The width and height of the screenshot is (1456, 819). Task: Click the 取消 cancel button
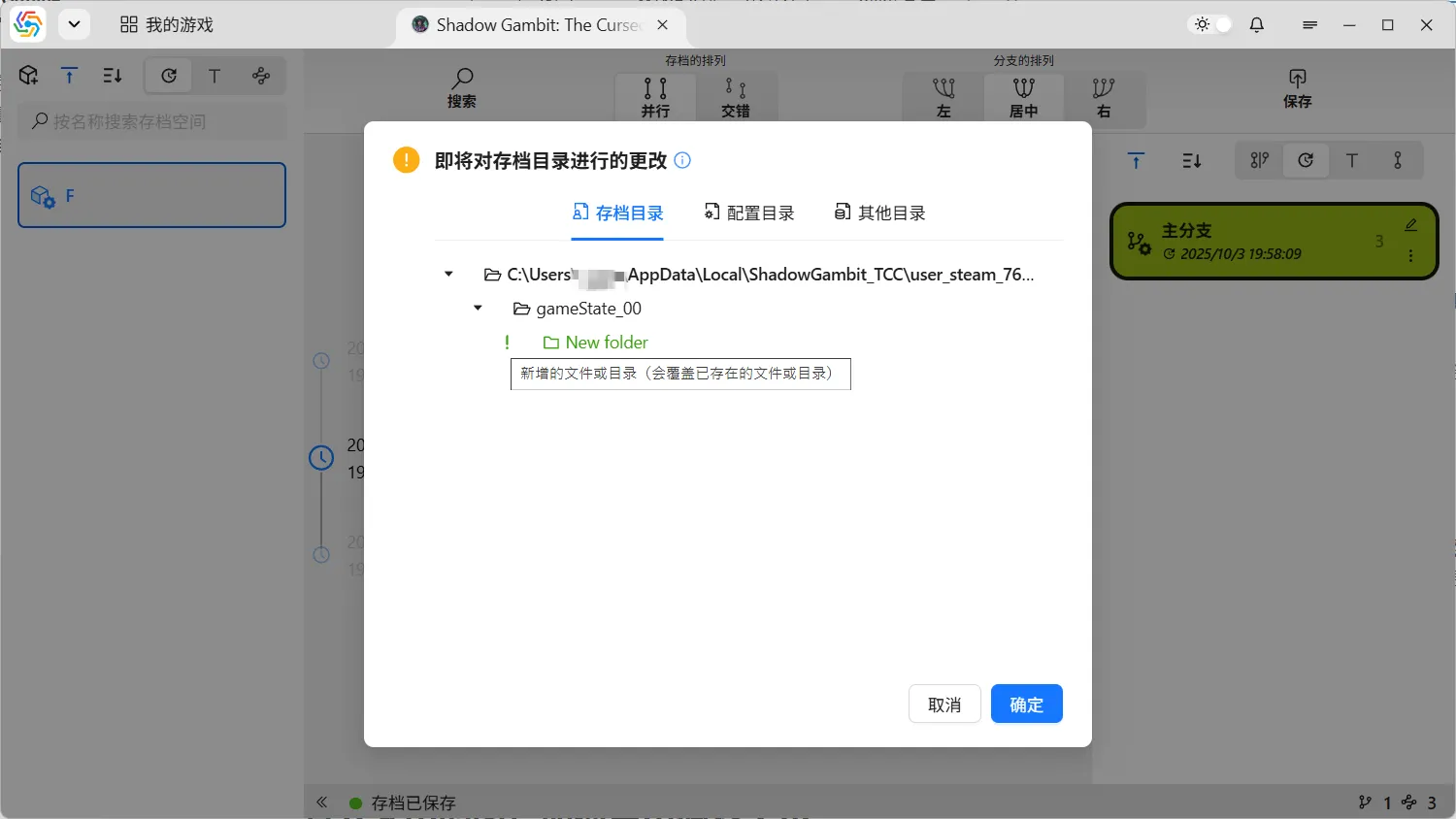pyautogui.click(x=943, y=704)
